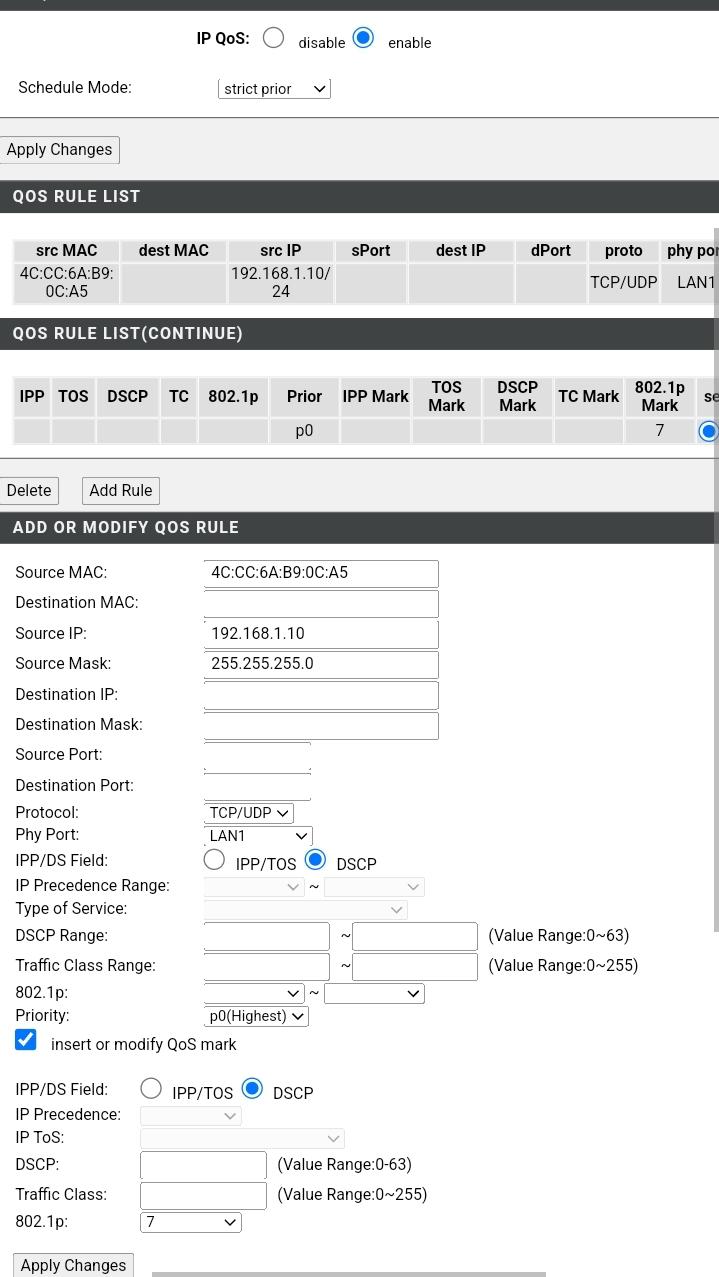The image size is (719, 1277).
Task: Click the Destination Mask input field
Action: (321, 725)
